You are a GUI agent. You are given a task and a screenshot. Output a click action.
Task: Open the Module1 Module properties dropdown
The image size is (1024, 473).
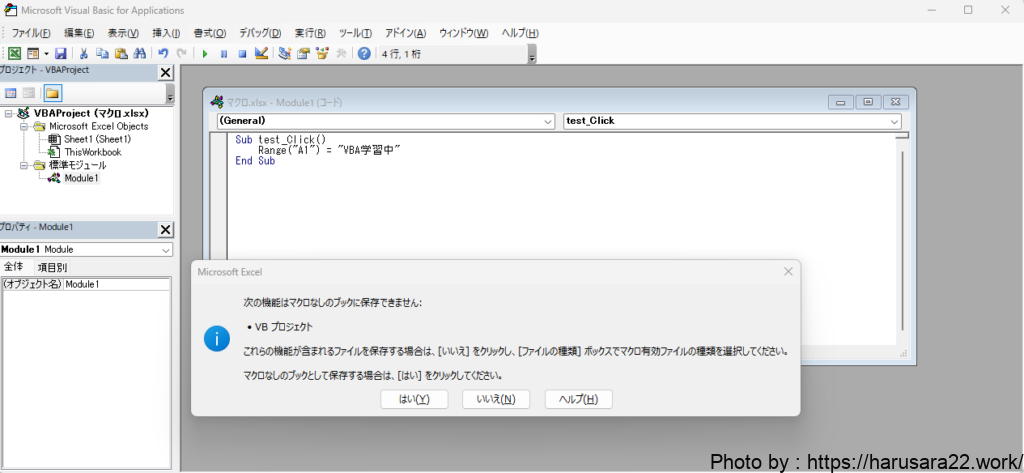pos(166,249)
